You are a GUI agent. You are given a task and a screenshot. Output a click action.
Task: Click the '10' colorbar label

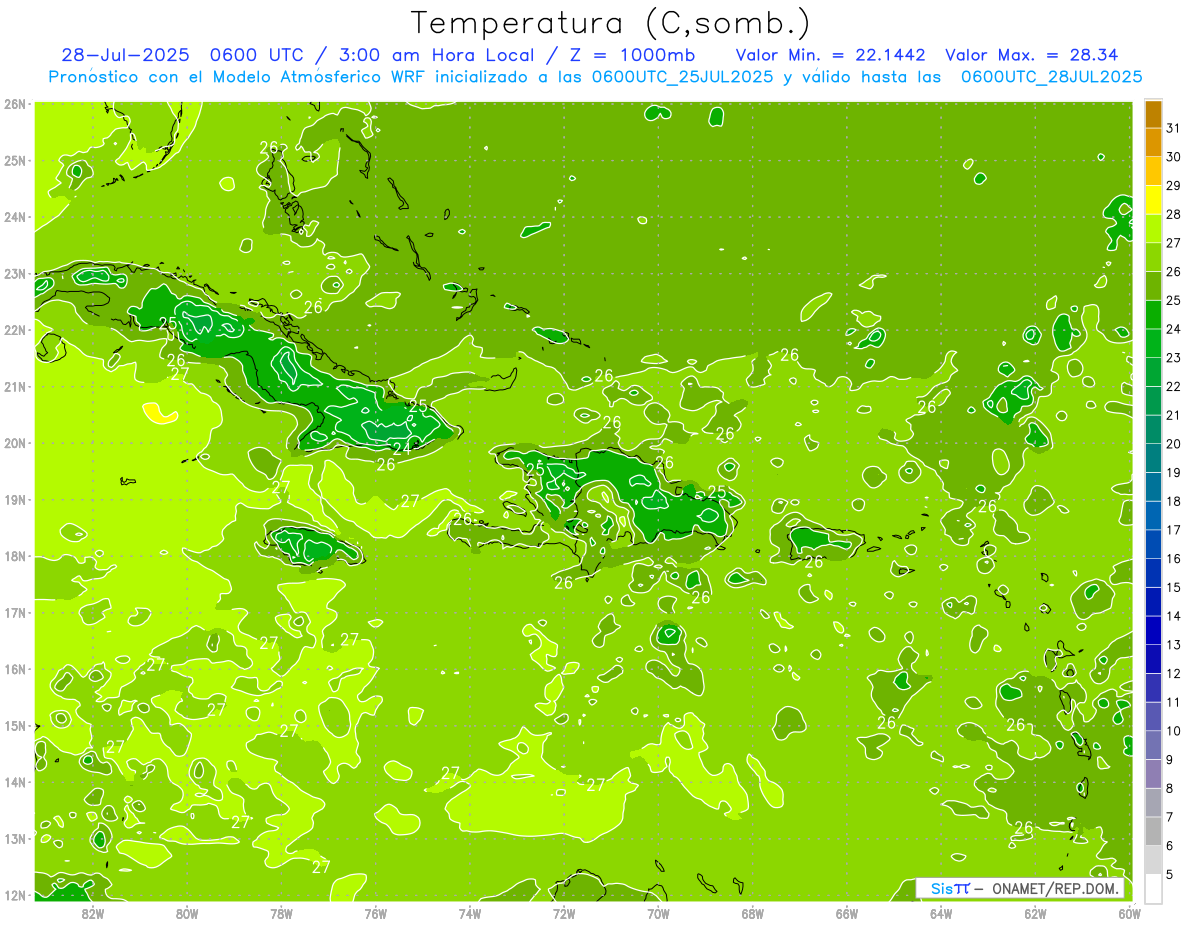(1173, 731)
